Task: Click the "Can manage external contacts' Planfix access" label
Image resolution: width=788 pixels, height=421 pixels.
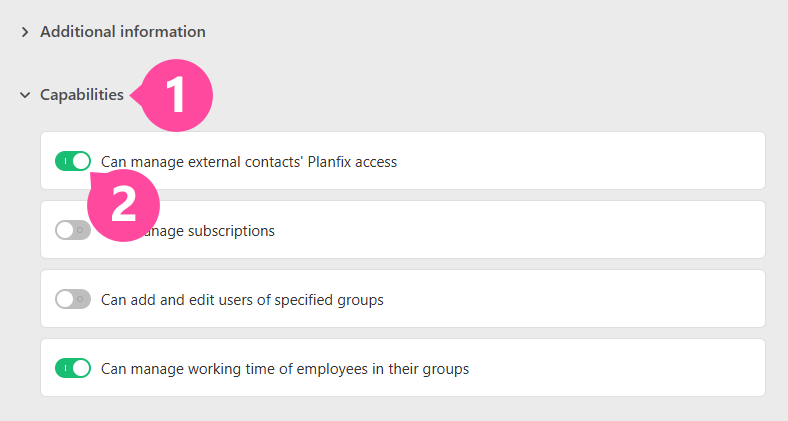Action: (x=249, y=161)
